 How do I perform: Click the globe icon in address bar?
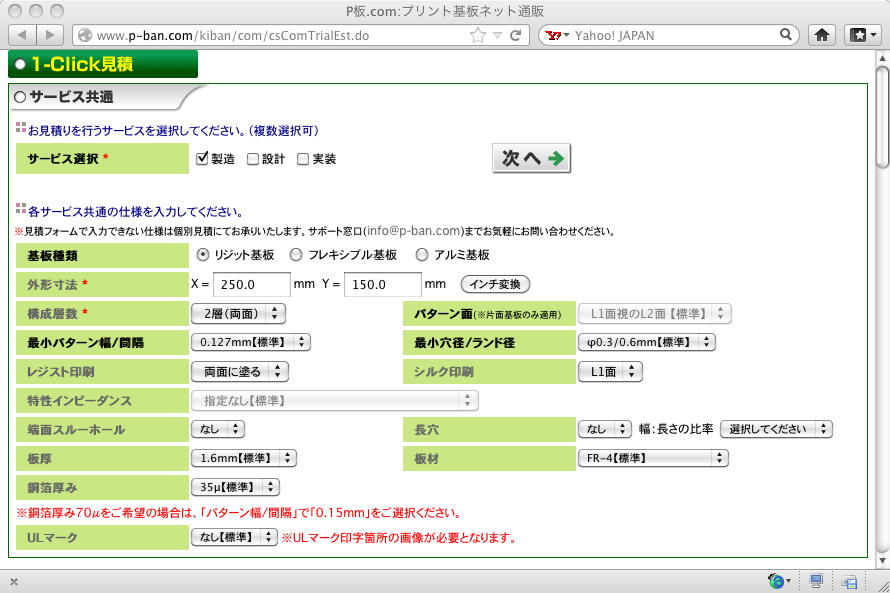pyautogui.click(x=85, y=36)
